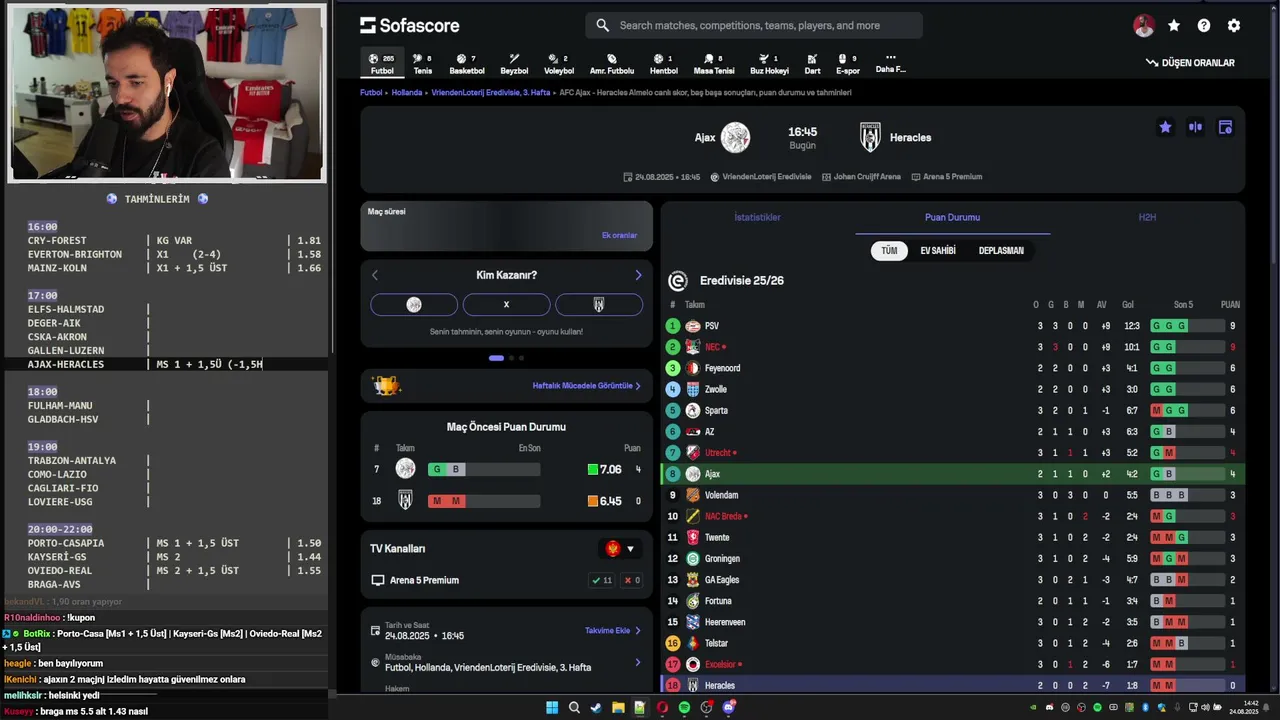This screenshot has height=720, width=1280.
Task: Select the TÜM standings filter
Action: pyautogui.click(x=889, y=251)
